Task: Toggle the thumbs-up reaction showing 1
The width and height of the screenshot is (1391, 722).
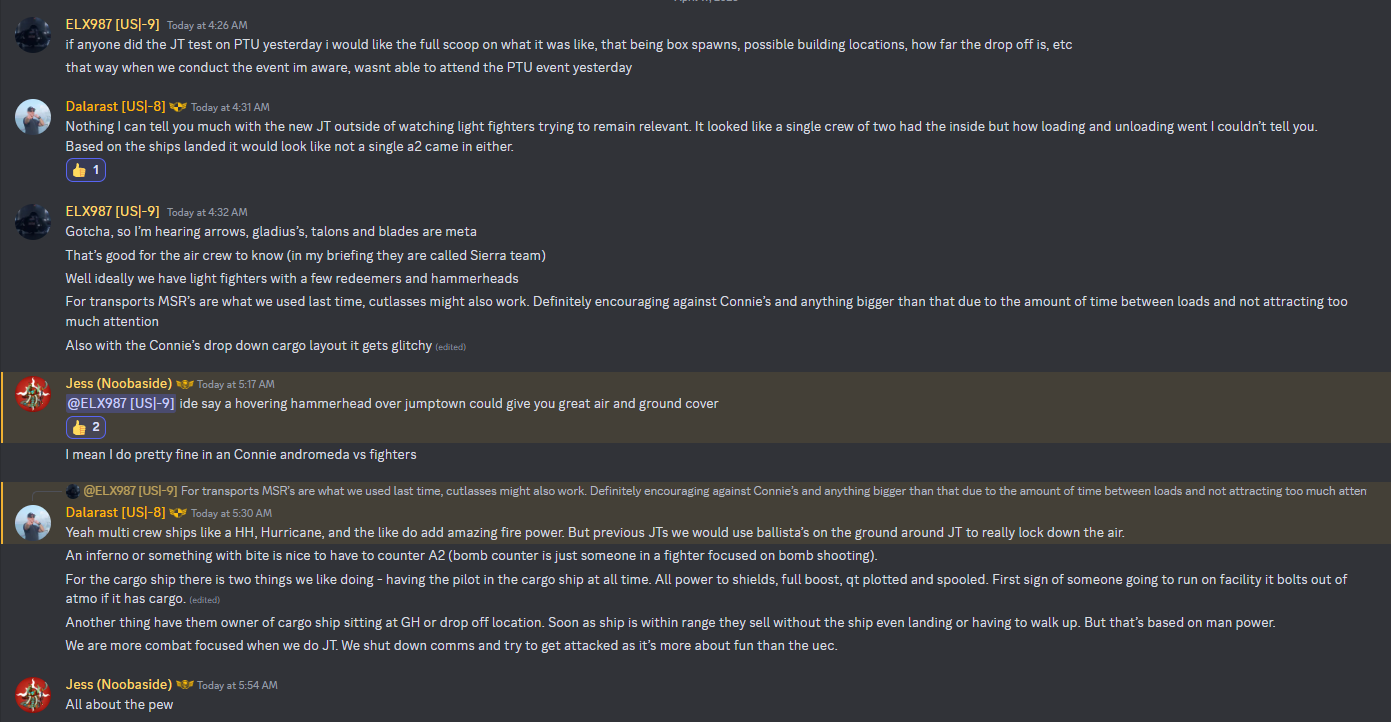Action: pos(86,170)
